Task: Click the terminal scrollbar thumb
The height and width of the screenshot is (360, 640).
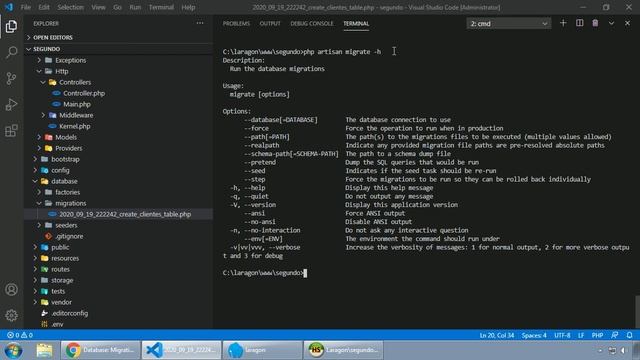Action: pos(637,312)
